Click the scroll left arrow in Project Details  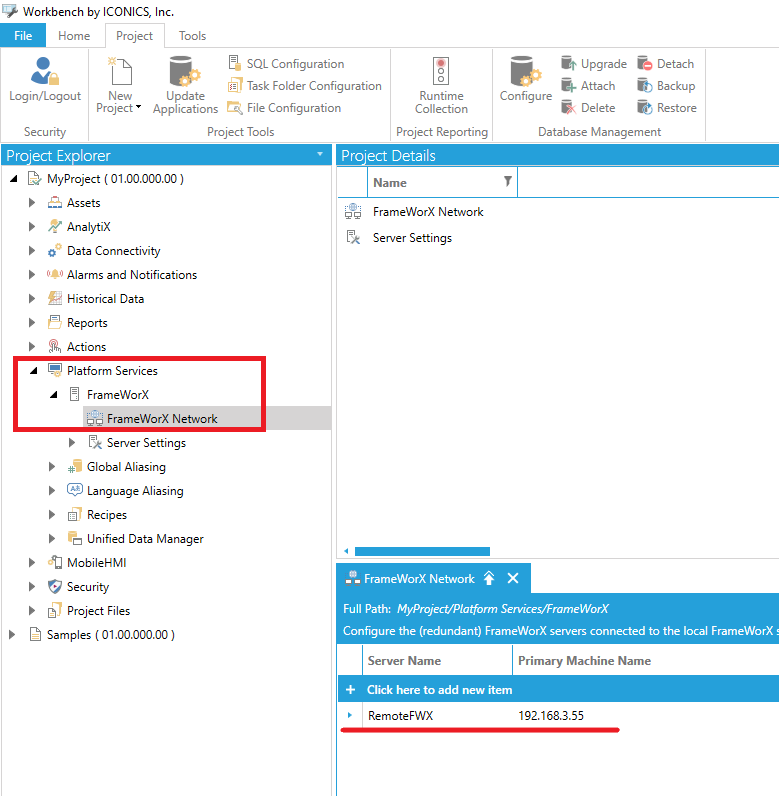[346, 551]
